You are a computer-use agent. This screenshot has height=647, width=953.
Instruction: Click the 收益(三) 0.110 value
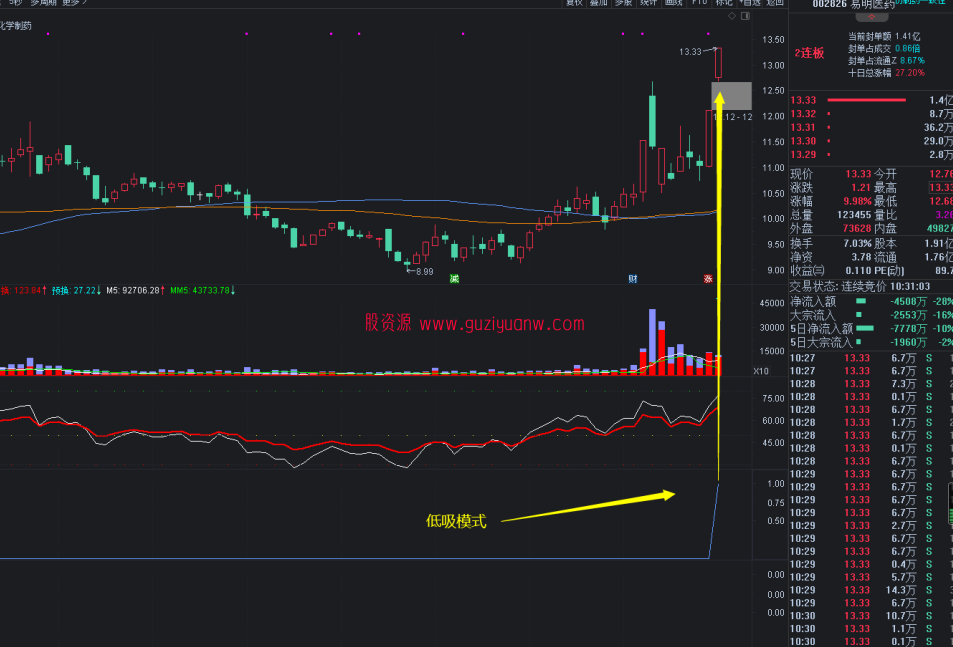[x=858, y=271]
